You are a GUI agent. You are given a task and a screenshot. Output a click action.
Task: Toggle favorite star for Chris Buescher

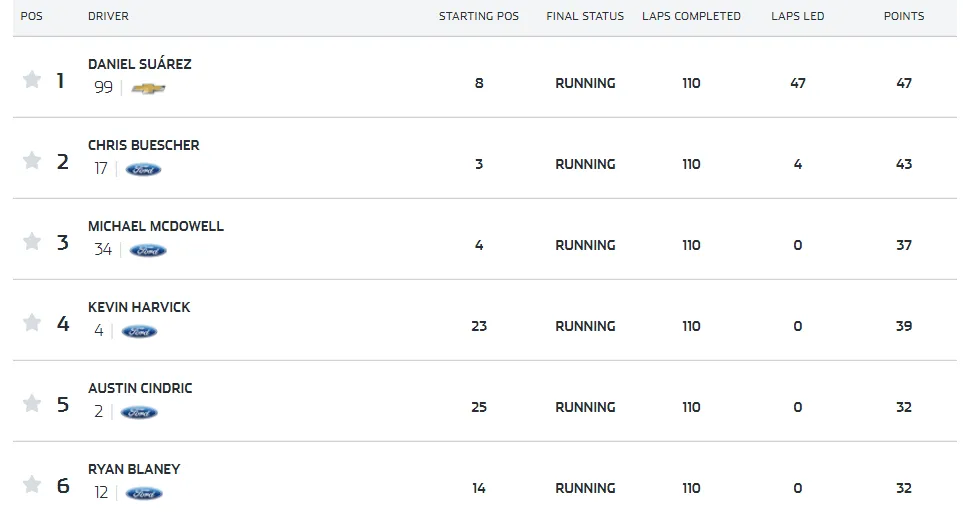coord(32,160)
